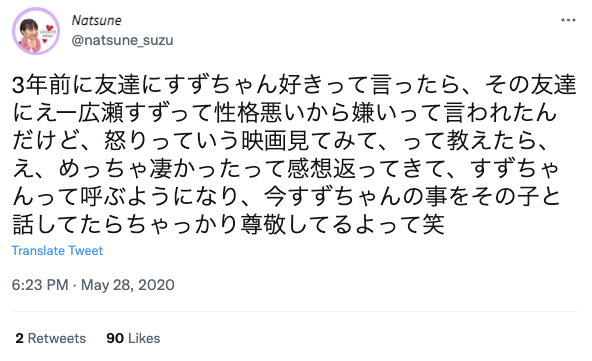Click the tweet line starting with え、めっちゃ
The height and width of the screenshot is (361, 592).
285,168
